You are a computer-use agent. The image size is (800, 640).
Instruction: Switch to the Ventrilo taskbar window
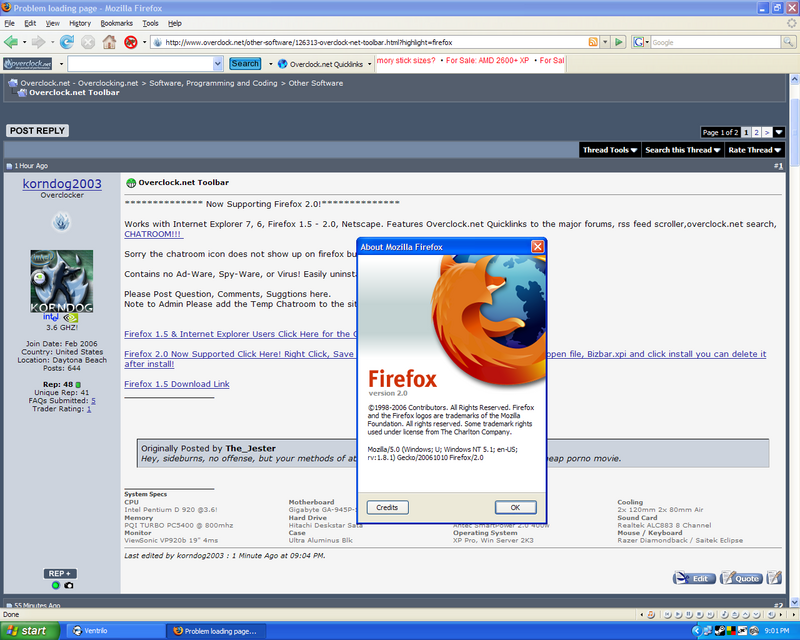click(x=115, y=631)
